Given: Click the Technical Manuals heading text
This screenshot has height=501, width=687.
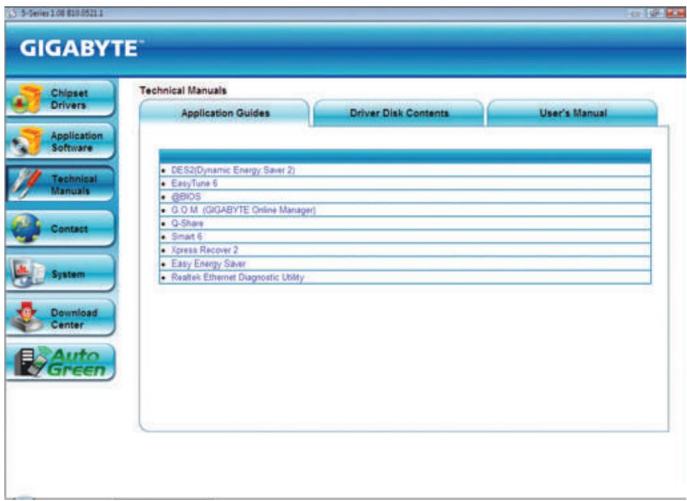Looking at the screenshot, I should pos(183,91).
